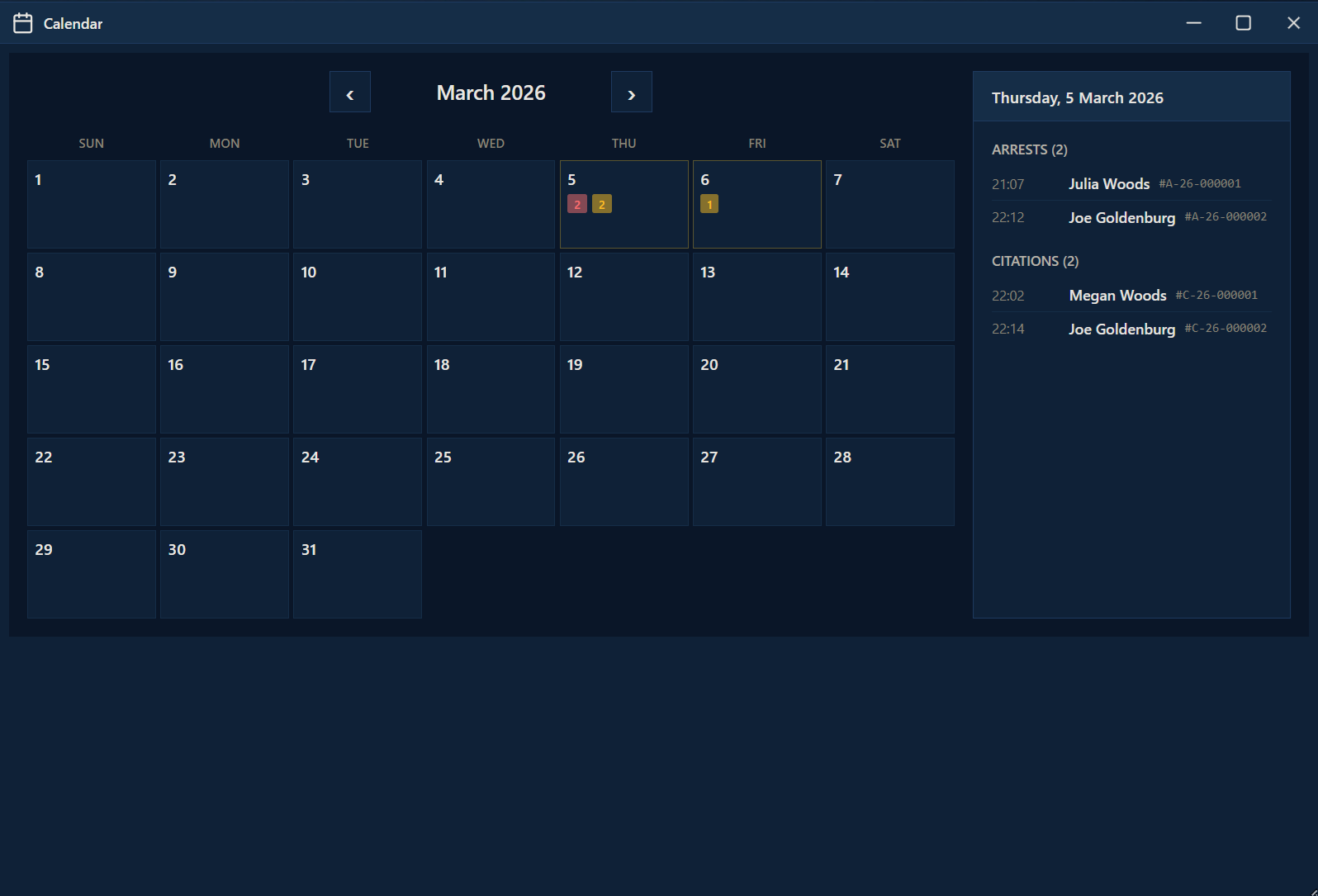Click the red arrests badge on March 5
This screenshot has width=1318, height=896.
[577, 204]
